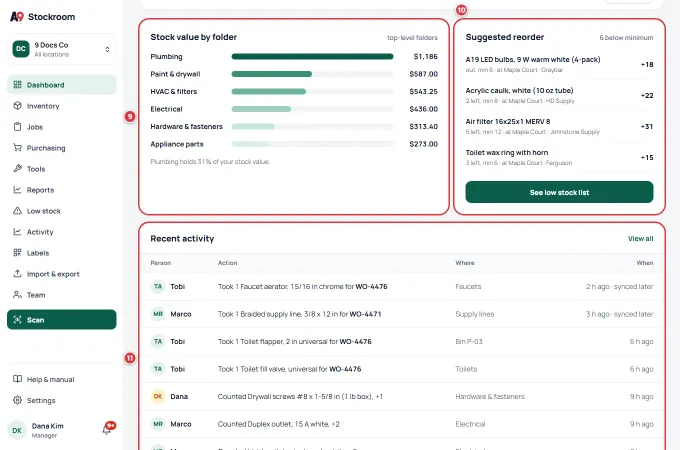Click the DK avatar beside Dana Kim
Viewport: 680px width, 450px height.
17,430
